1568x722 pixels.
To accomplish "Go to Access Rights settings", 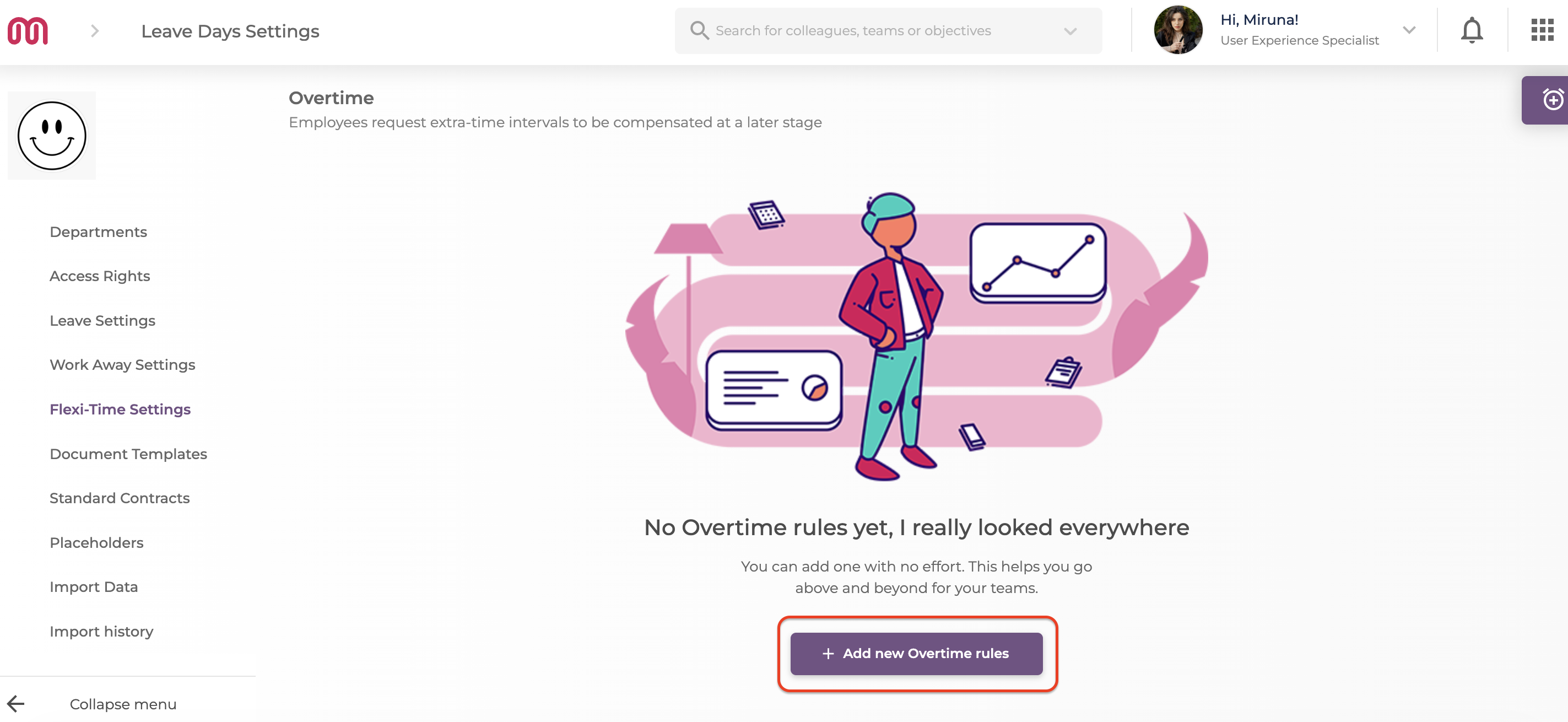I will (100, 276).
